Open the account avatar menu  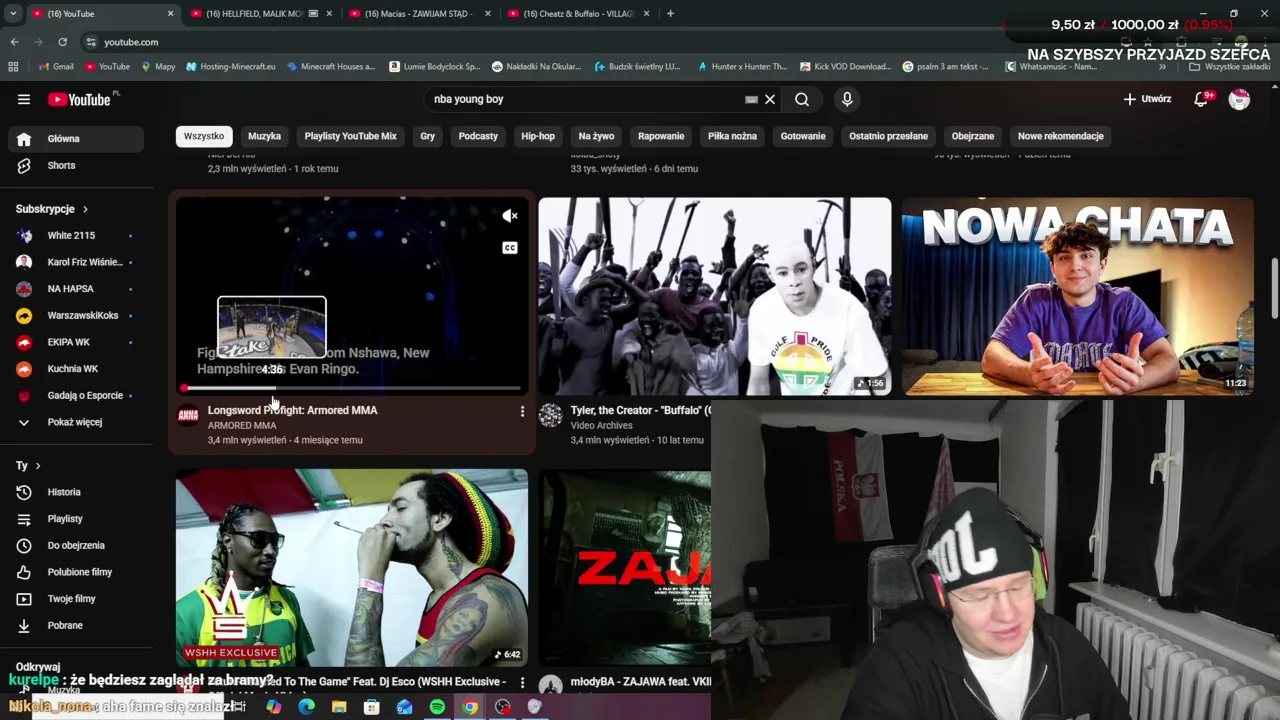click(x=1239, y=99)
